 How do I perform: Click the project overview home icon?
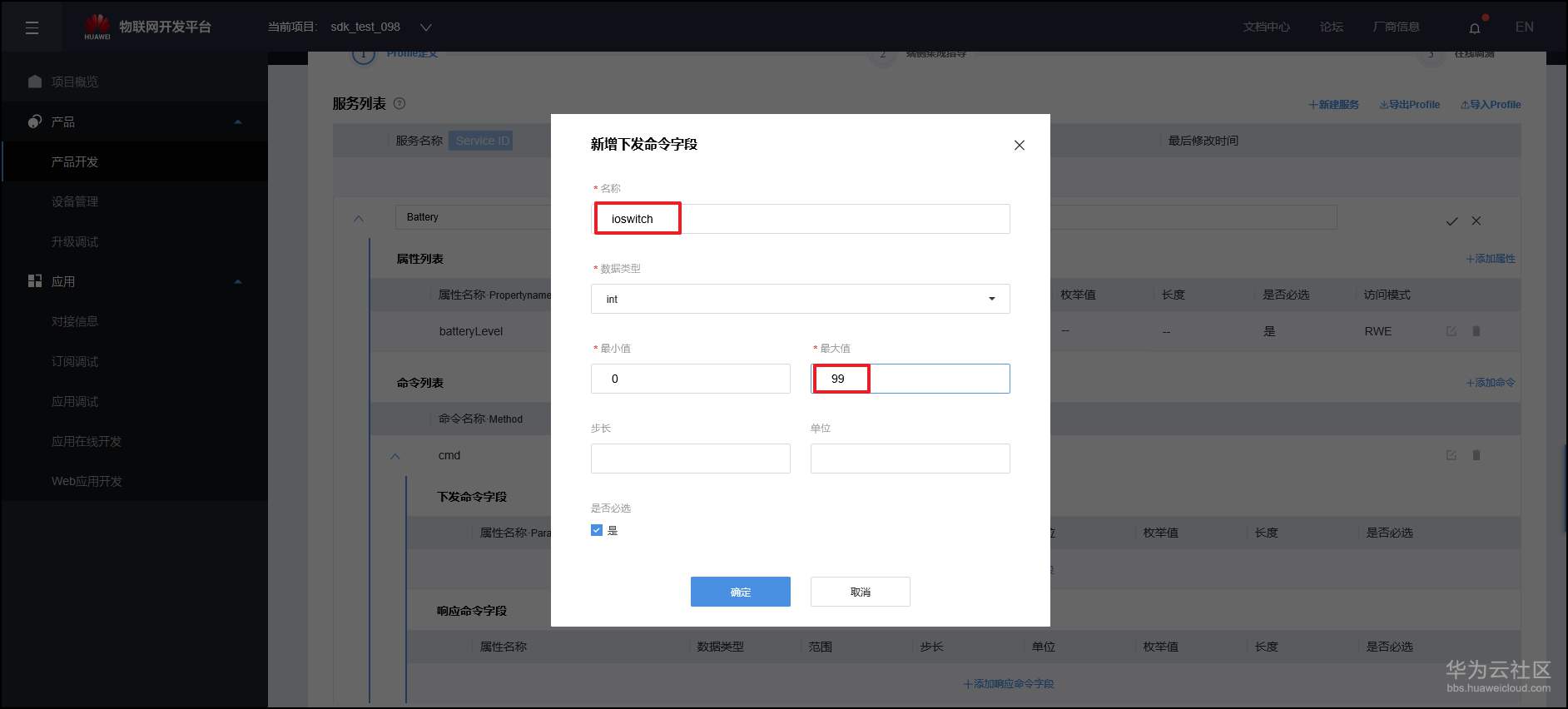click(x=35, y=82)
